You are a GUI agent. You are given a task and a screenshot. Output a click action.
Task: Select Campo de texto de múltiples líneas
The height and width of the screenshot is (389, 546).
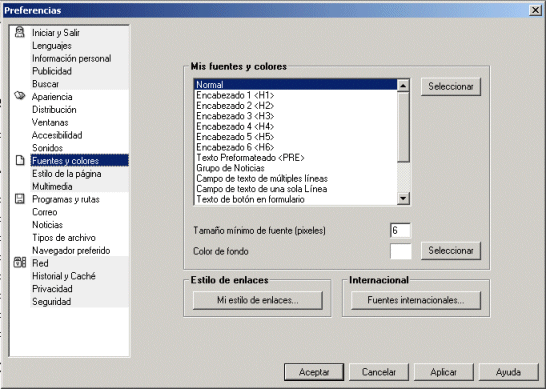point(296,179)
